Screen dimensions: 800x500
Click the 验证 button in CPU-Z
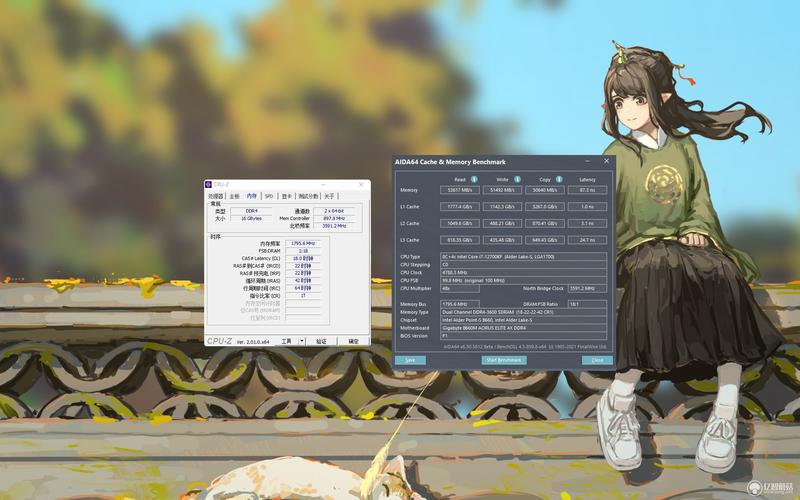point(321,341)
